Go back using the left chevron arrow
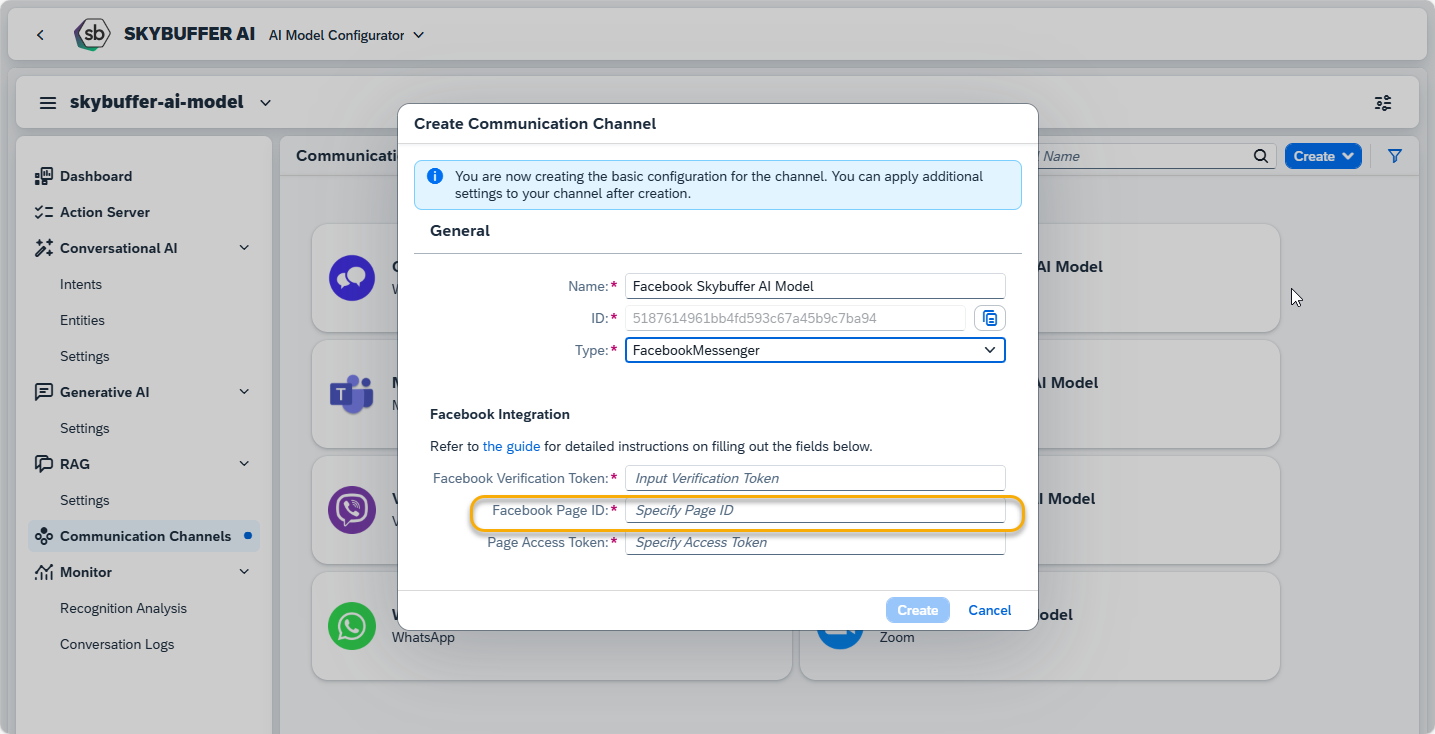 [40, 35]
